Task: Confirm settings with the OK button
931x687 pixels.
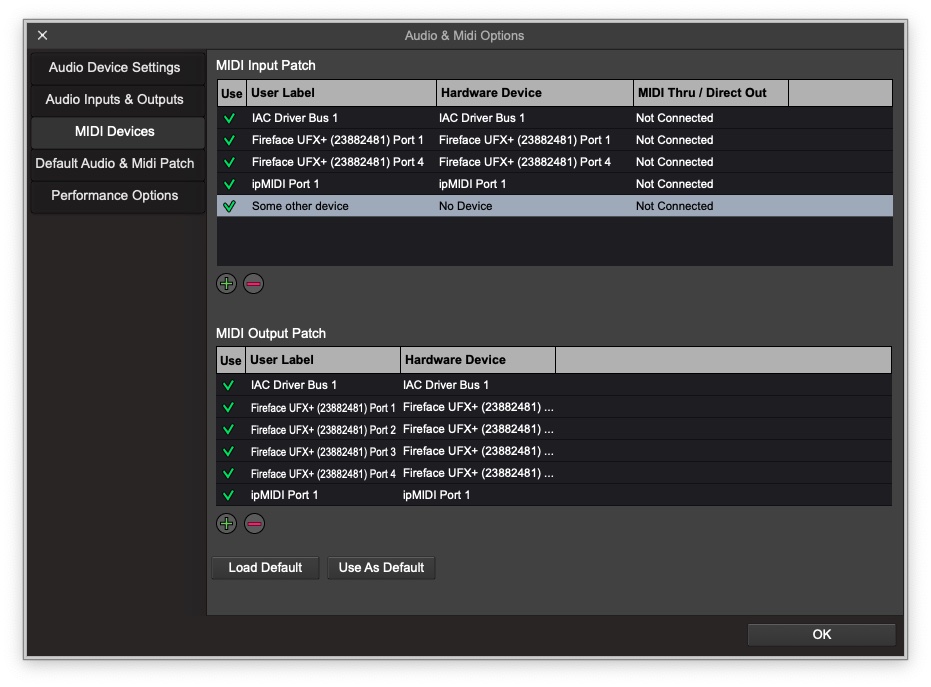Action: pyautogui.click(x=820, y=634)
